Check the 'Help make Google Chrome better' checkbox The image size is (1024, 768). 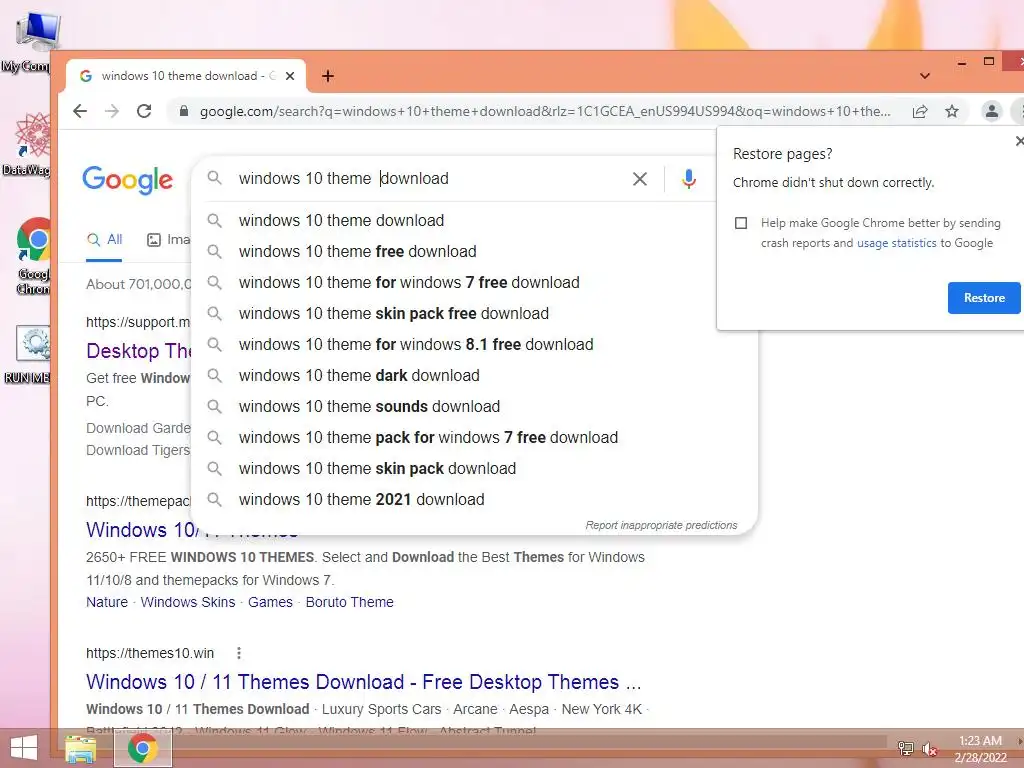tap(741, 223)
